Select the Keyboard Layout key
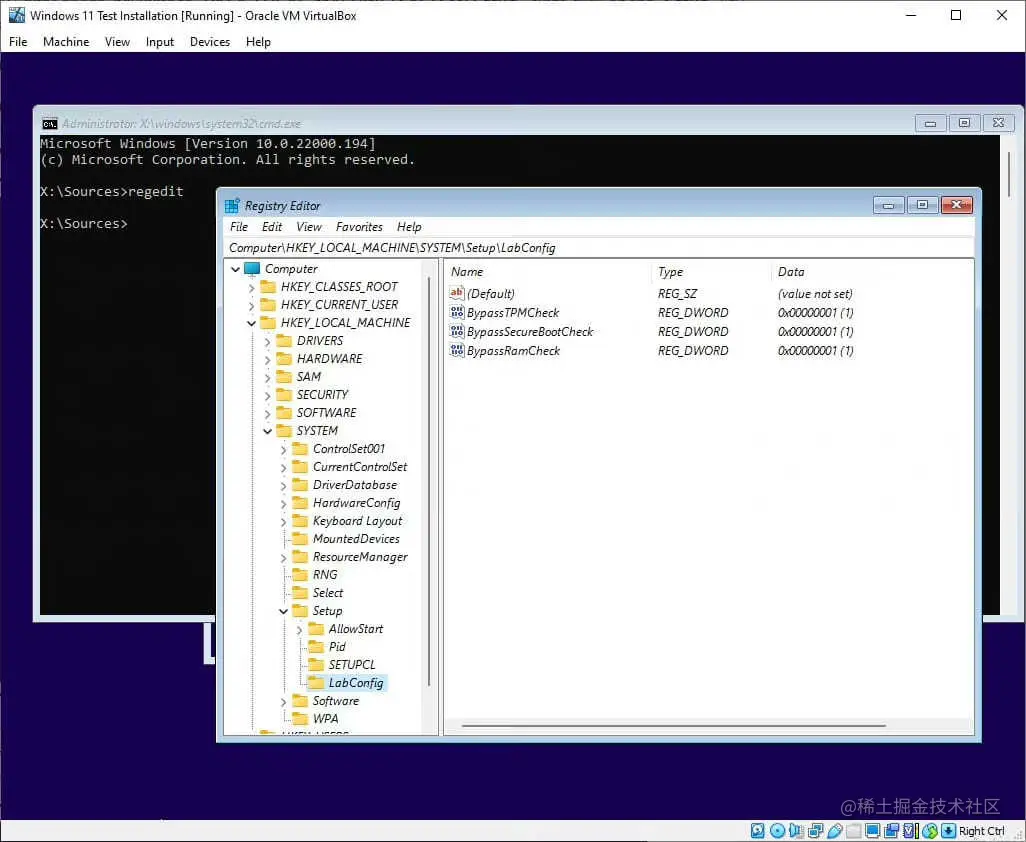 [357, 521]
